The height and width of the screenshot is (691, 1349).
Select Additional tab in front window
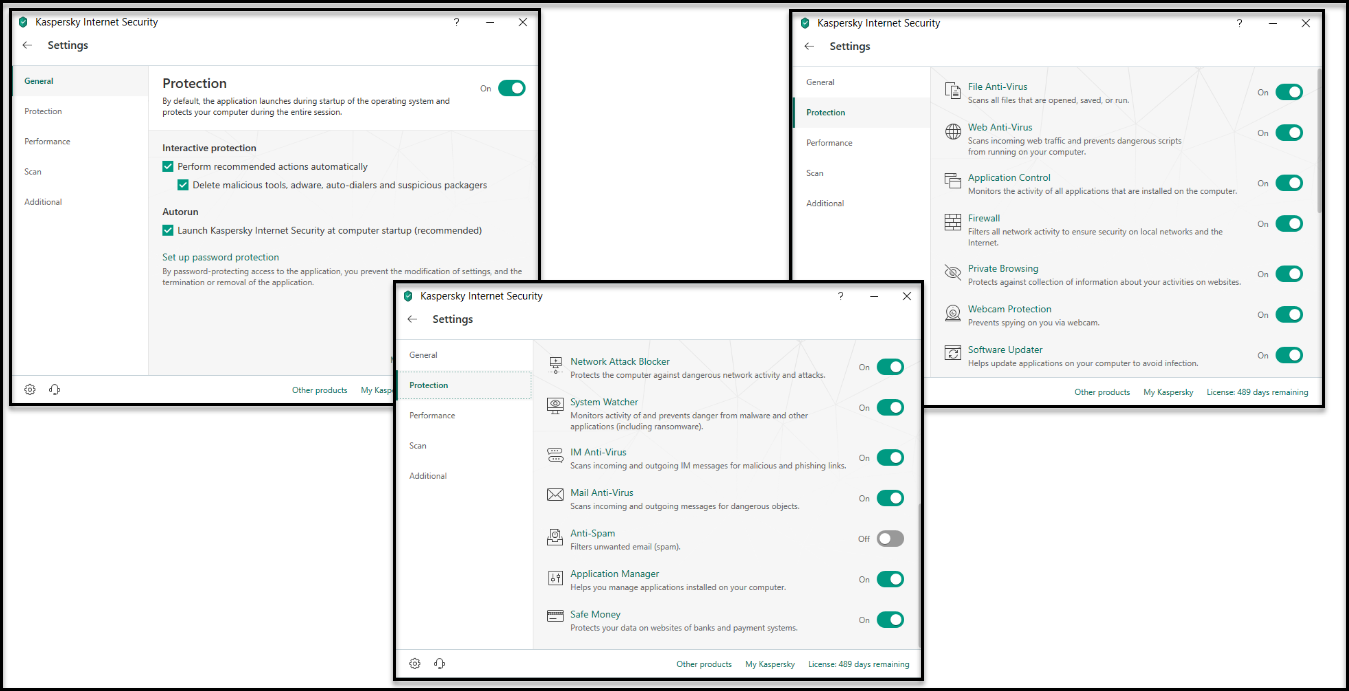point(464,476)
